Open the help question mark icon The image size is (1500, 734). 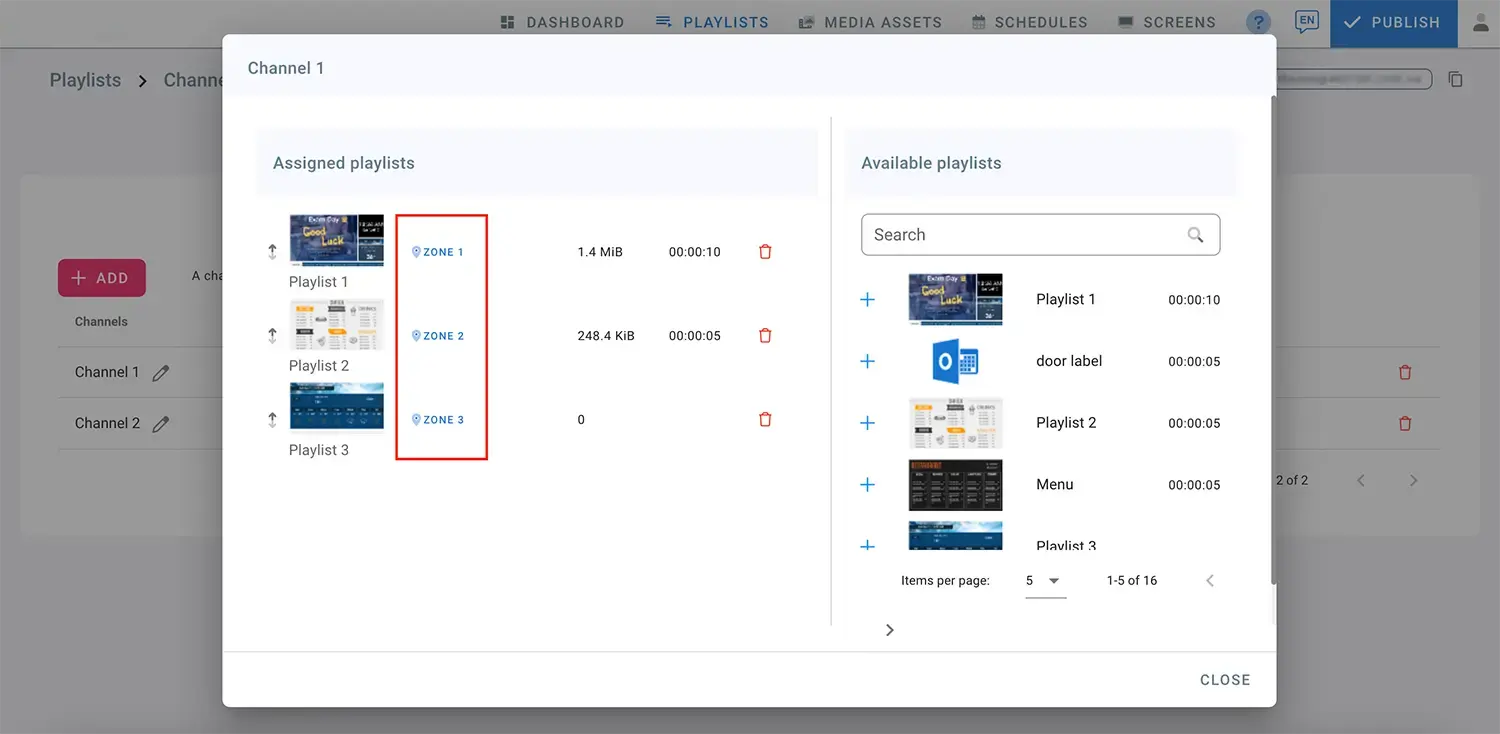click(x=1258, y=22)
